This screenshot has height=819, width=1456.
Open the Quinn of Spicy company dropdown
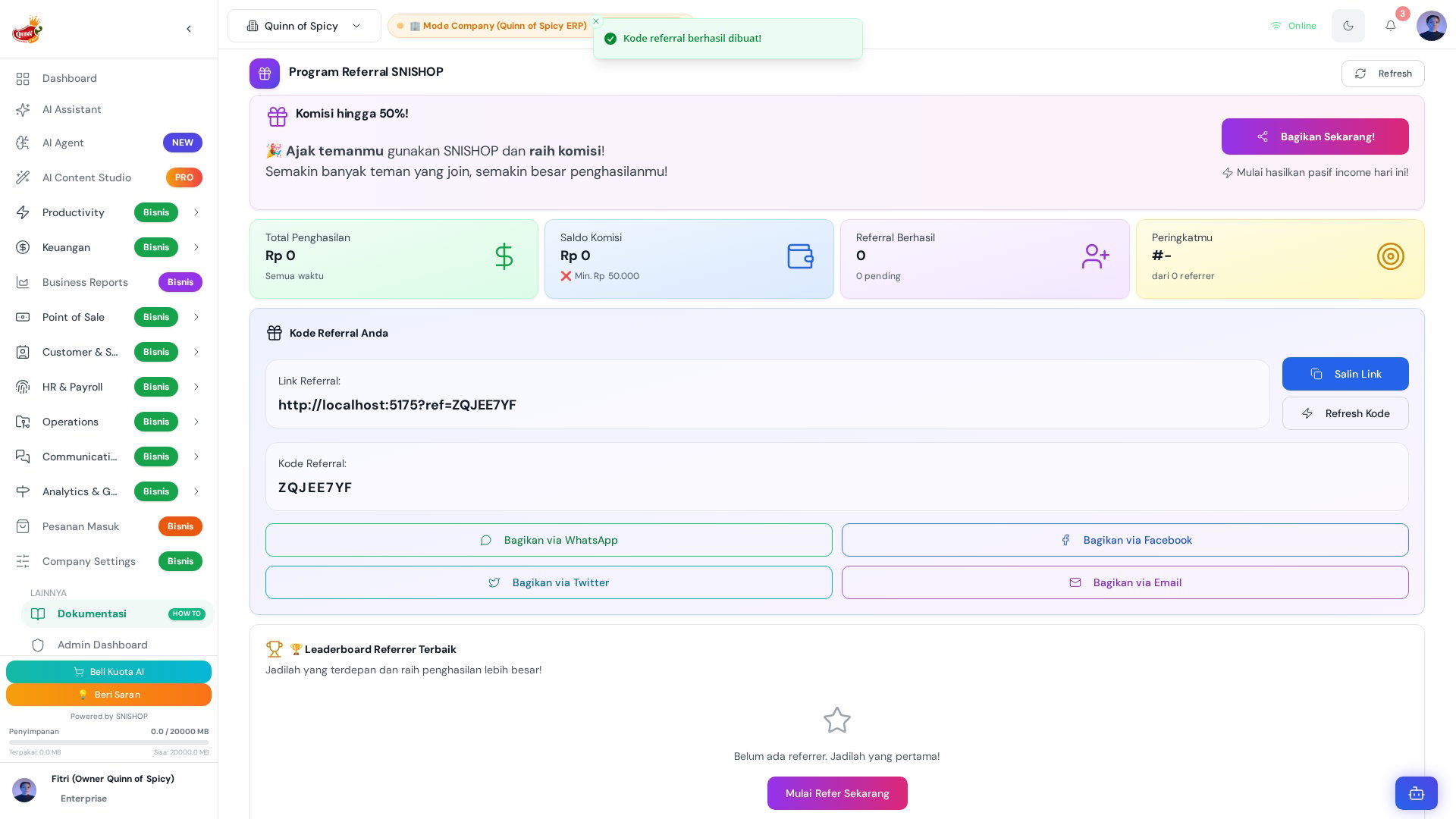coord(304,26)
